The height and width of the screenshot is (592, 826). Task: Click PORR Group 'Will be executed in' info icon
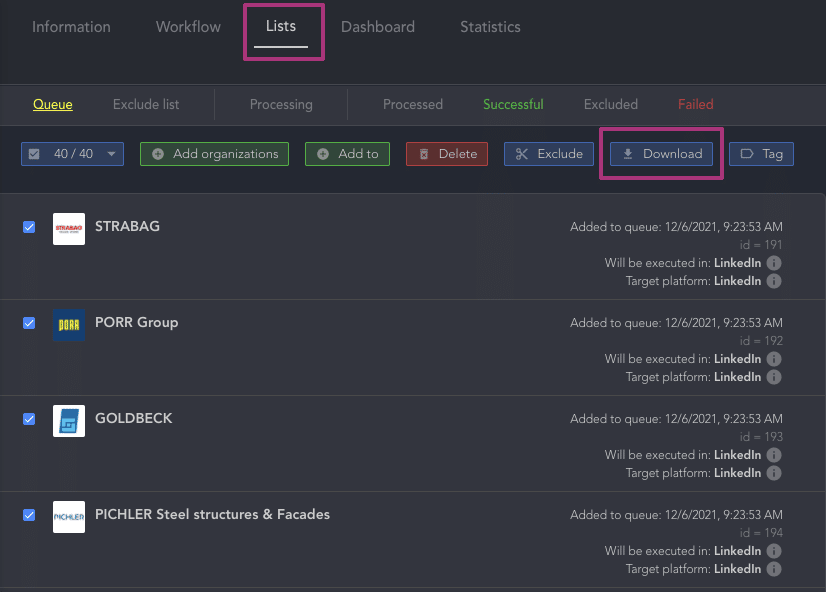(x=774, y=359)
